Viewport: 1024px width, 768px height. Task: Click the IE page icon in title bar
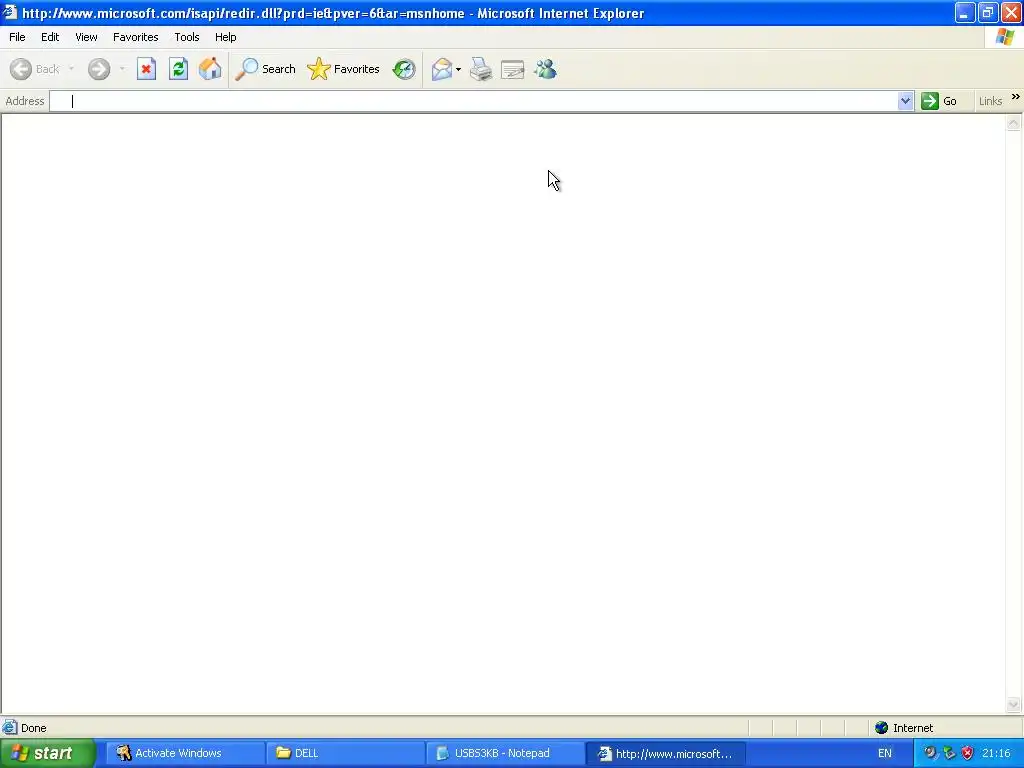(9, 12)
